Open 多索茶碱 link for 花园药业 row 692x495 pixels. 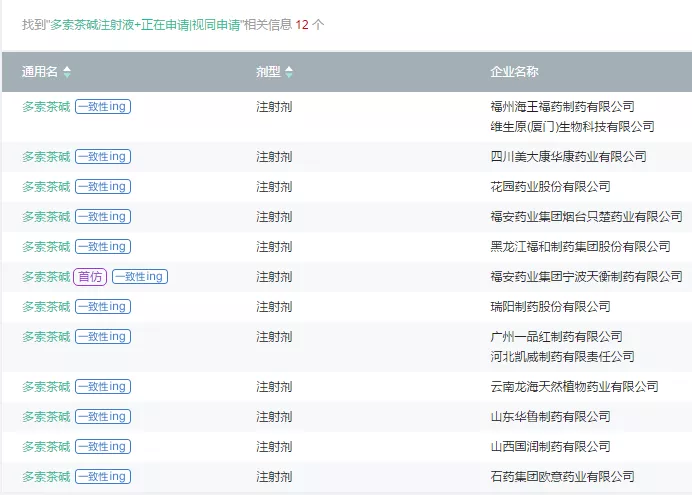click(x=46, y=187)
